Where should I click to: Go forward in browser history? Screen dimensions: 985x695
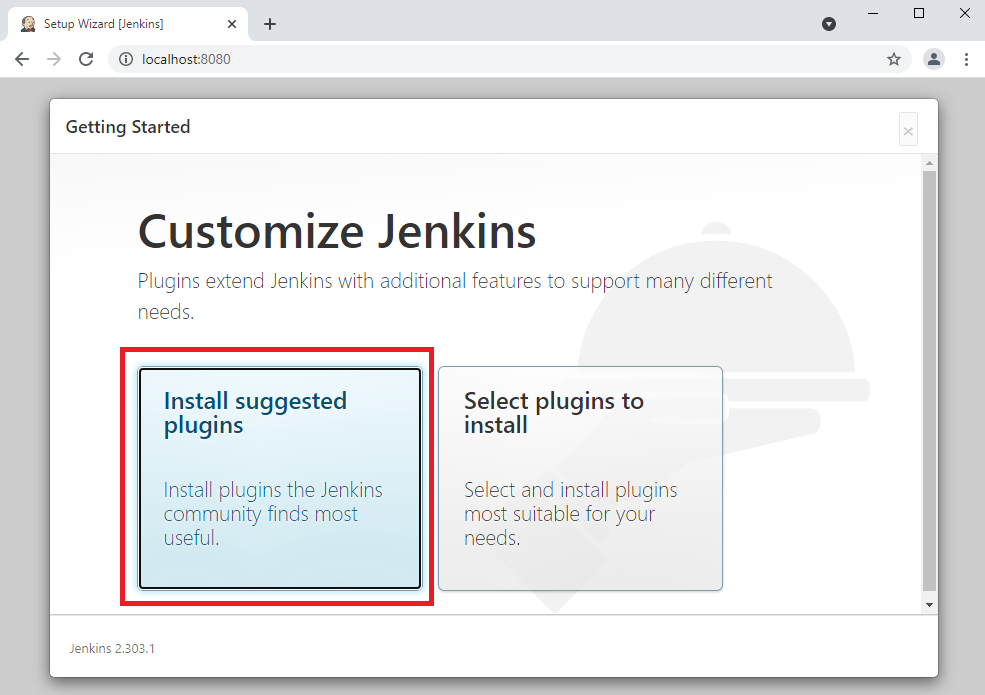coord(54,59)
